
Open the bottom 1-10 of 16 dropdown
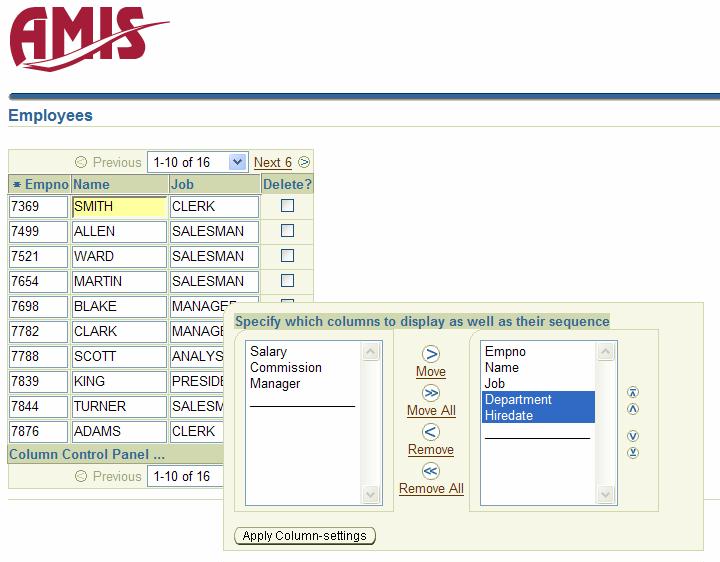(187, 477)
